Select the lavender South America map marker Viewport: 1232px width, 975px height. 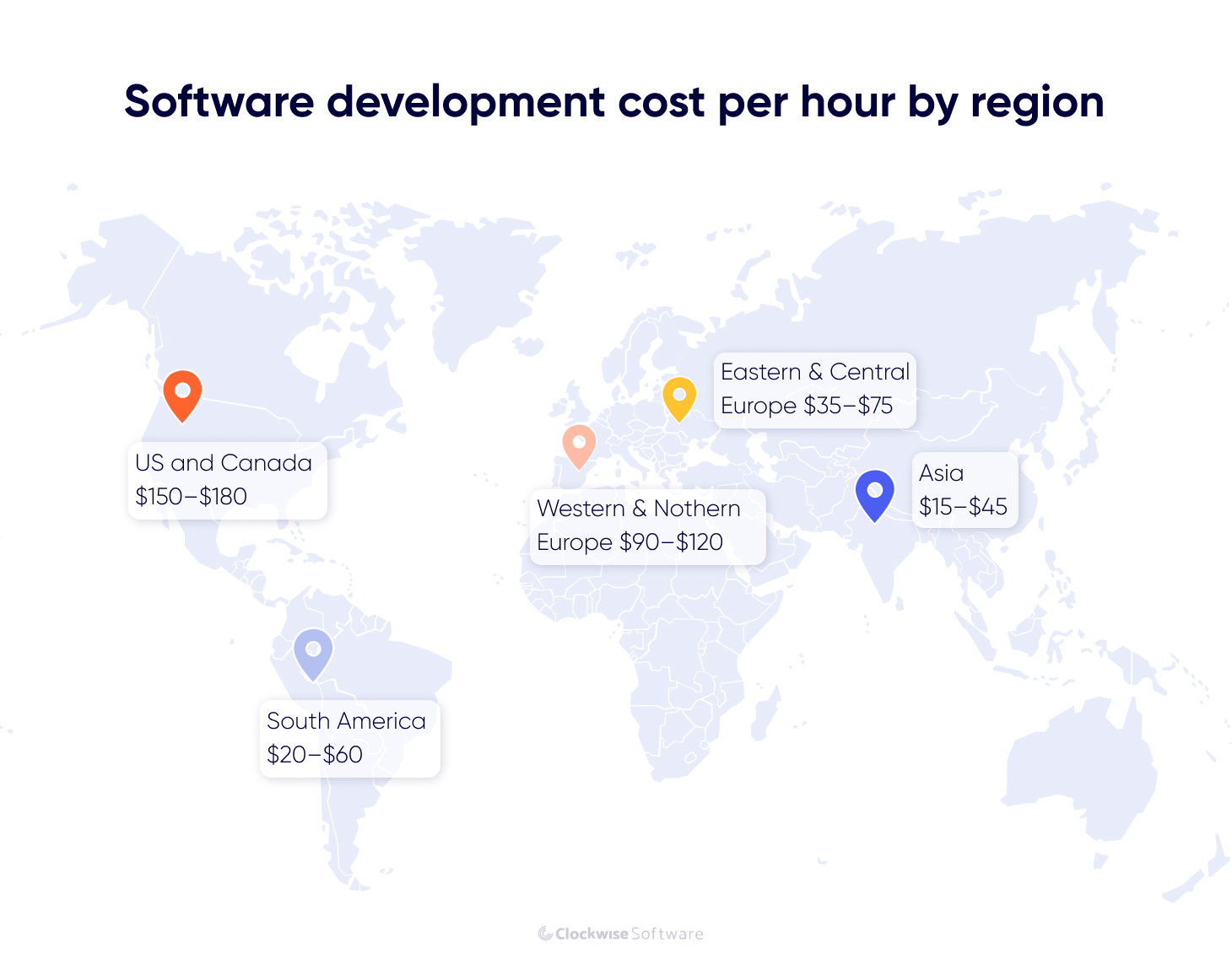point(313,652)
